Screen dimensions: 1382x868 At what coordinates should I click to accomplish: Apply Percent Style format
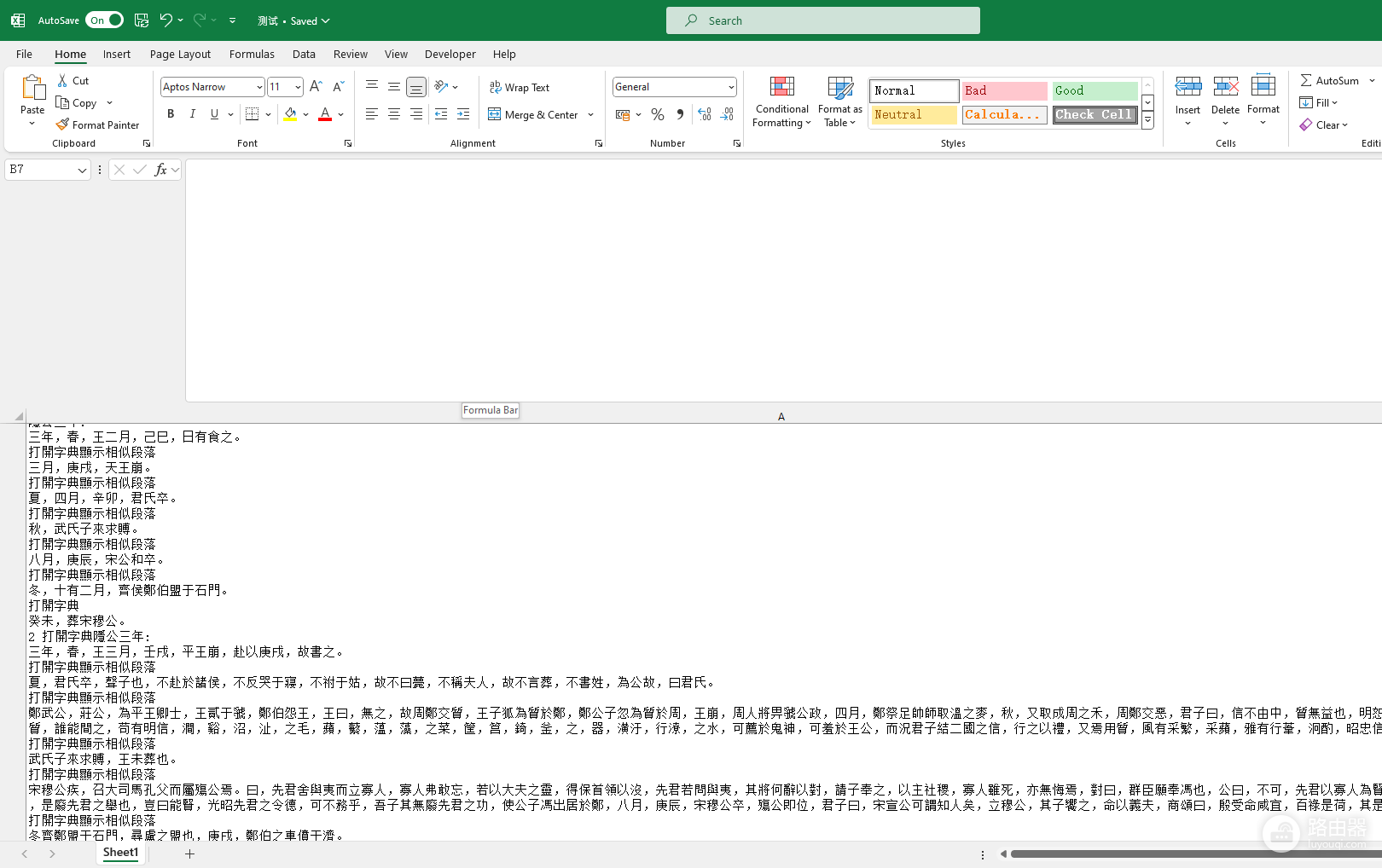[658, 113]
